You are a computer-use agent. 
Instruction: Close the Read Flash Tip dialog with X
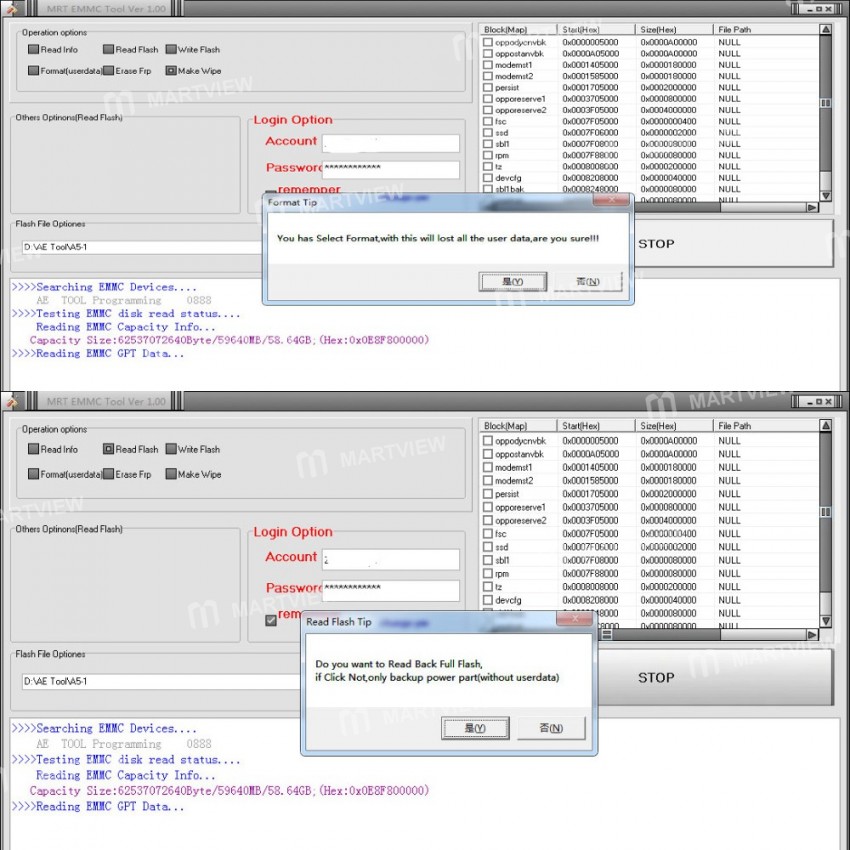coord(575,619)
